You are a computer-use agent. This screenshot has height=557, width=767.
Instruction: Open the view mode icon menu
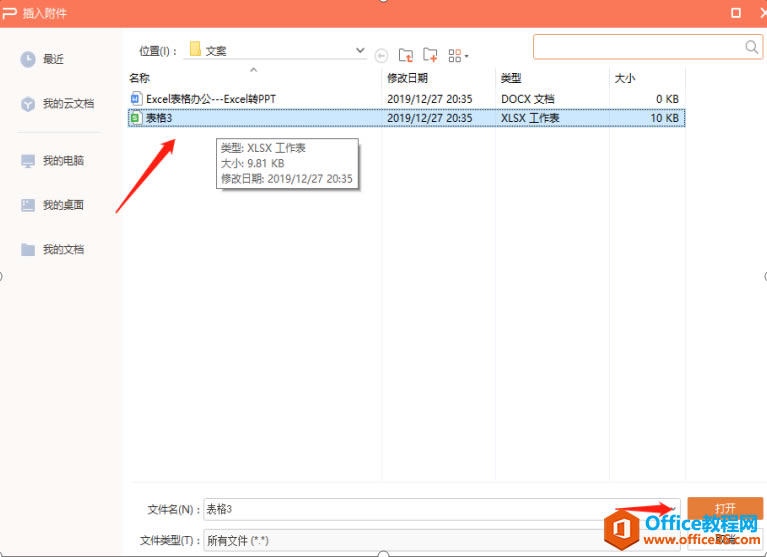[458, 56]
